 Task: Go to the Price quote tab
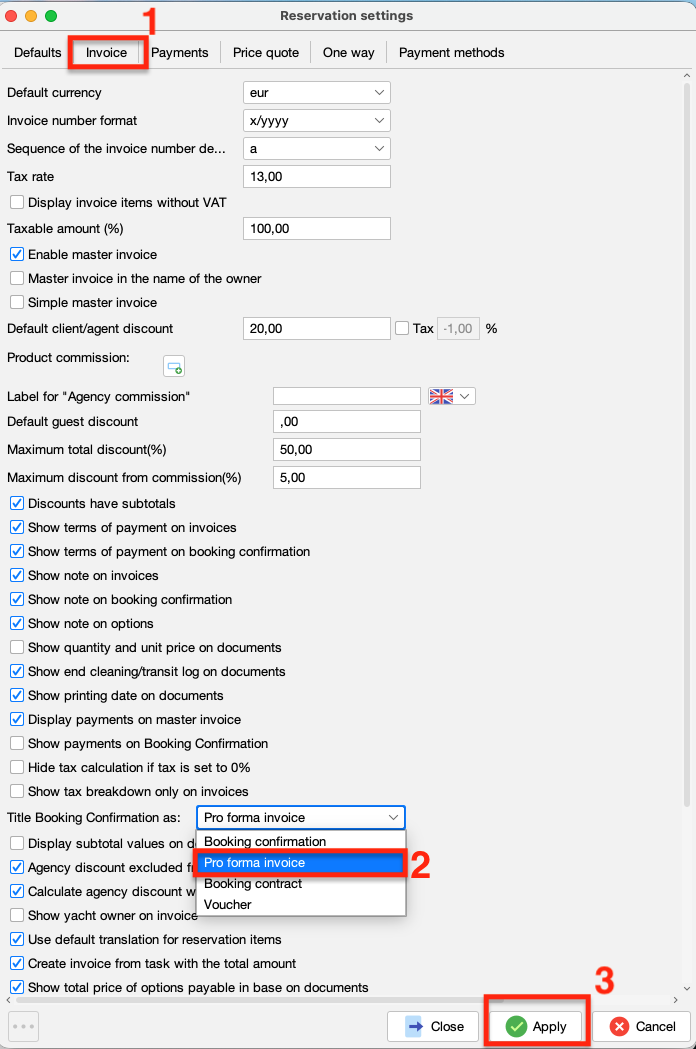click(266, 52)
